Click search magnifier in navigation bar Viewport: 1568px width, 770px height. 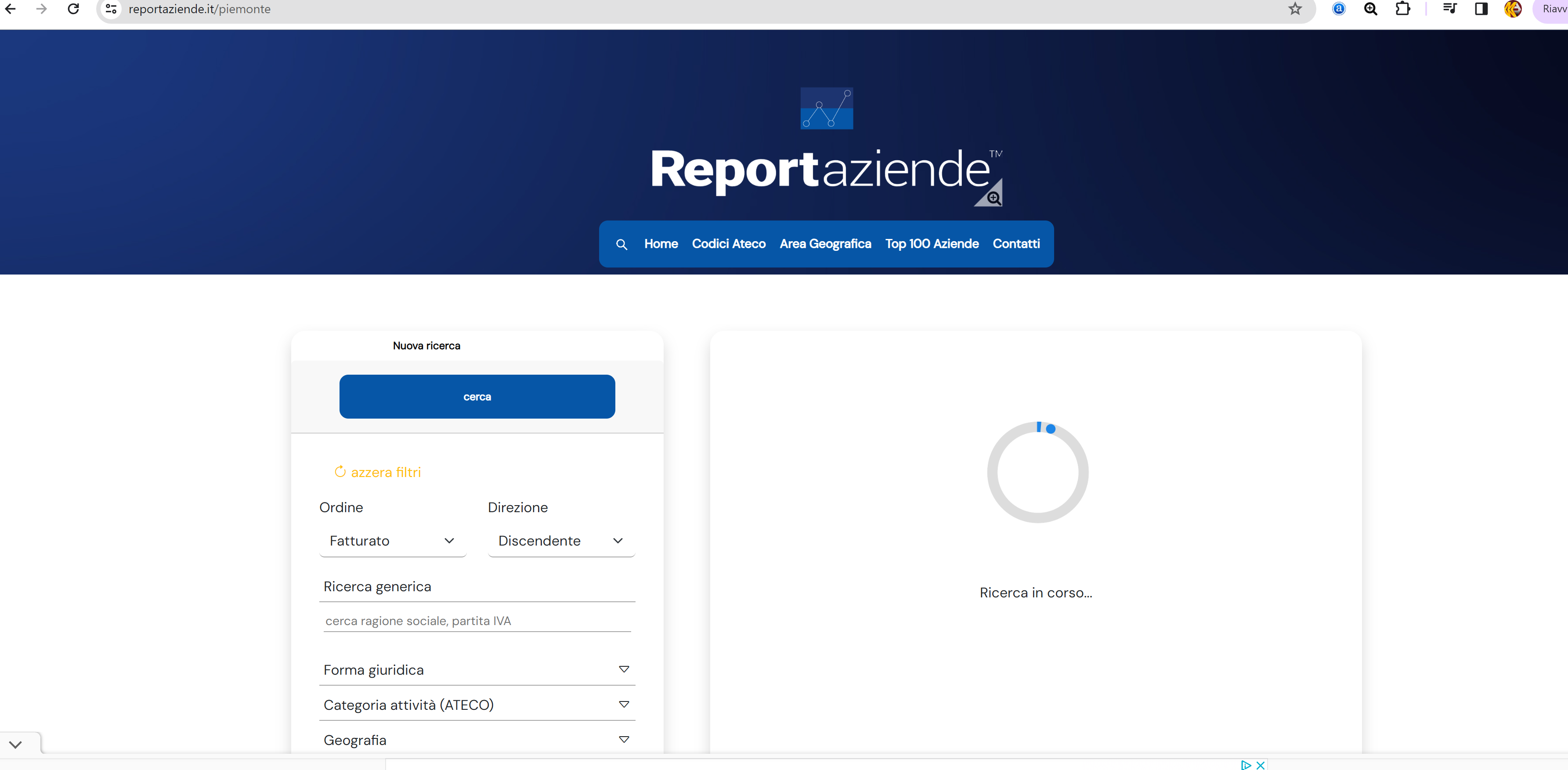pos(621,244)
